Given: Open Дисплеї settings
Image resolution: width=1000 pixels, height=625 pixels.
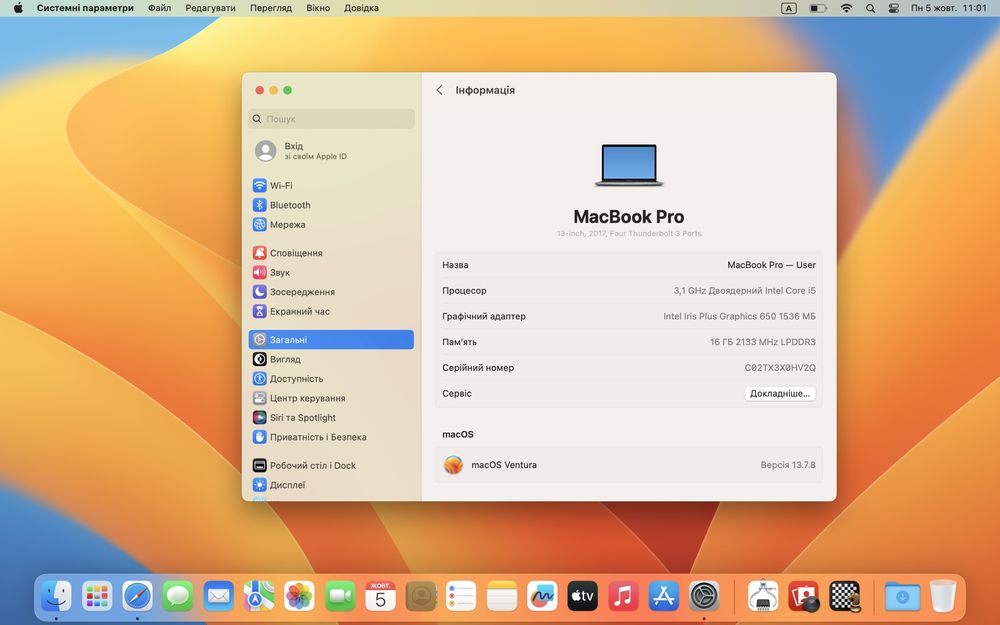Looking at the screenshot, I should click(331, 485).
